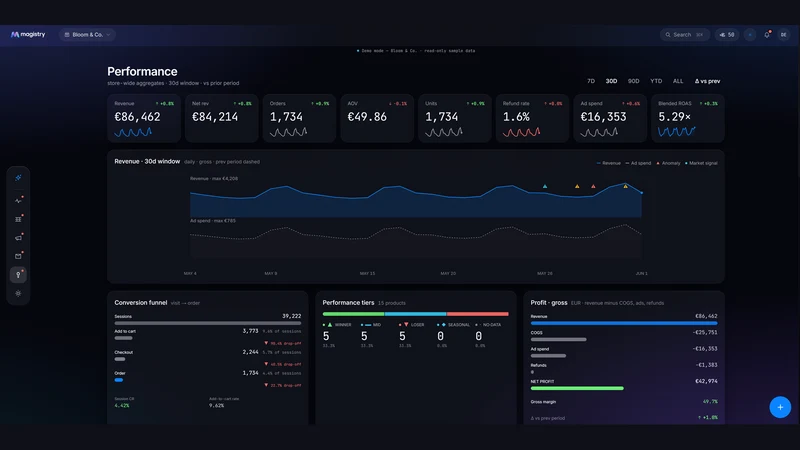Viewport: 800px width, 450px height.
Task: Open the Revenue €86,462 metric card
Action: click(144, 118)
